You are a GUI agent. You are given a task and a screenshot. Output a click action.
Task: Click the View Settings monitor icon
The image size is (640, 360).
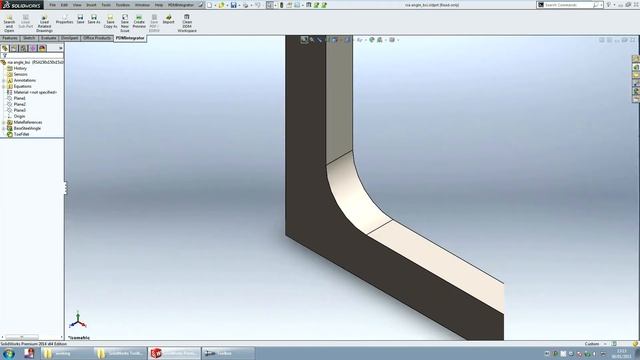[392, 40]
